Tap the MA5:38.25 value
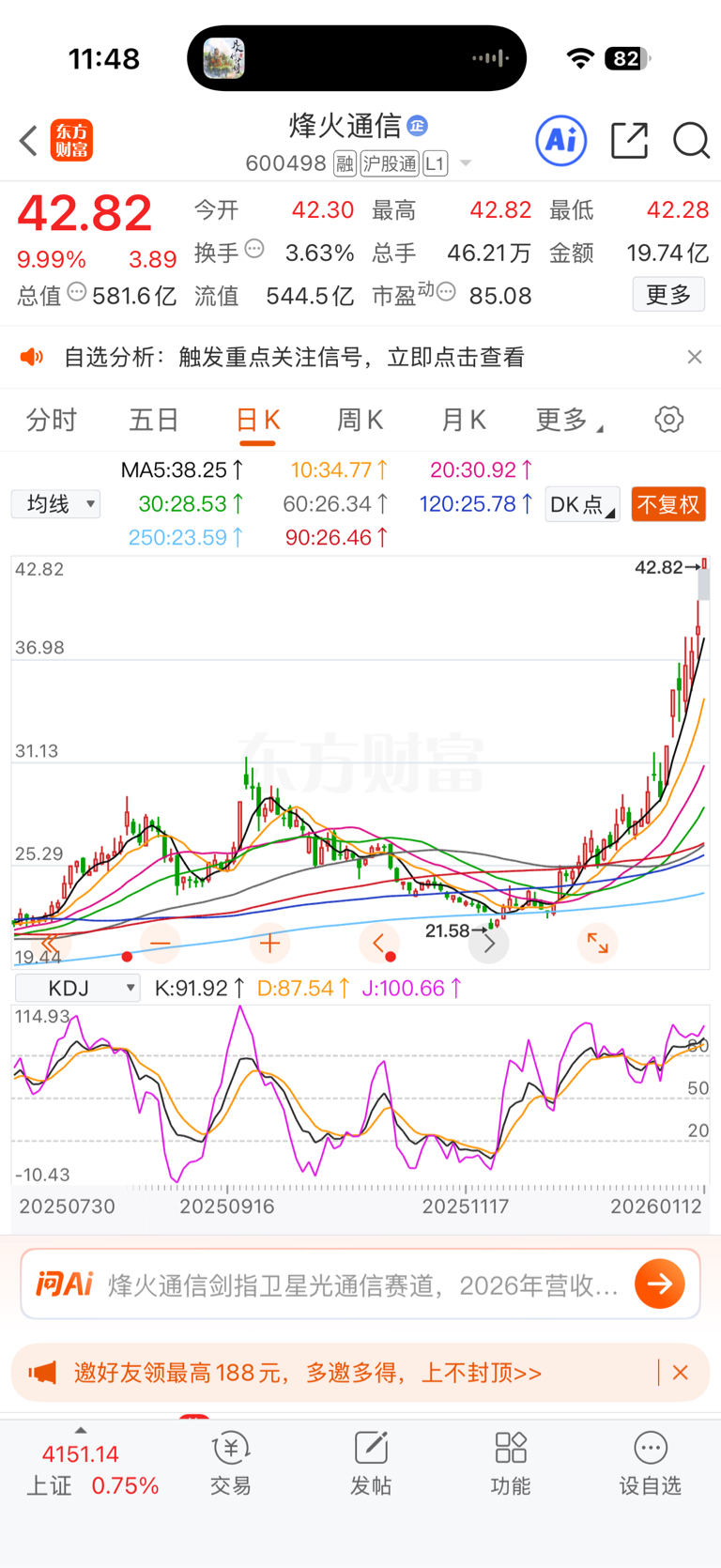 click(x=183, y=470)
